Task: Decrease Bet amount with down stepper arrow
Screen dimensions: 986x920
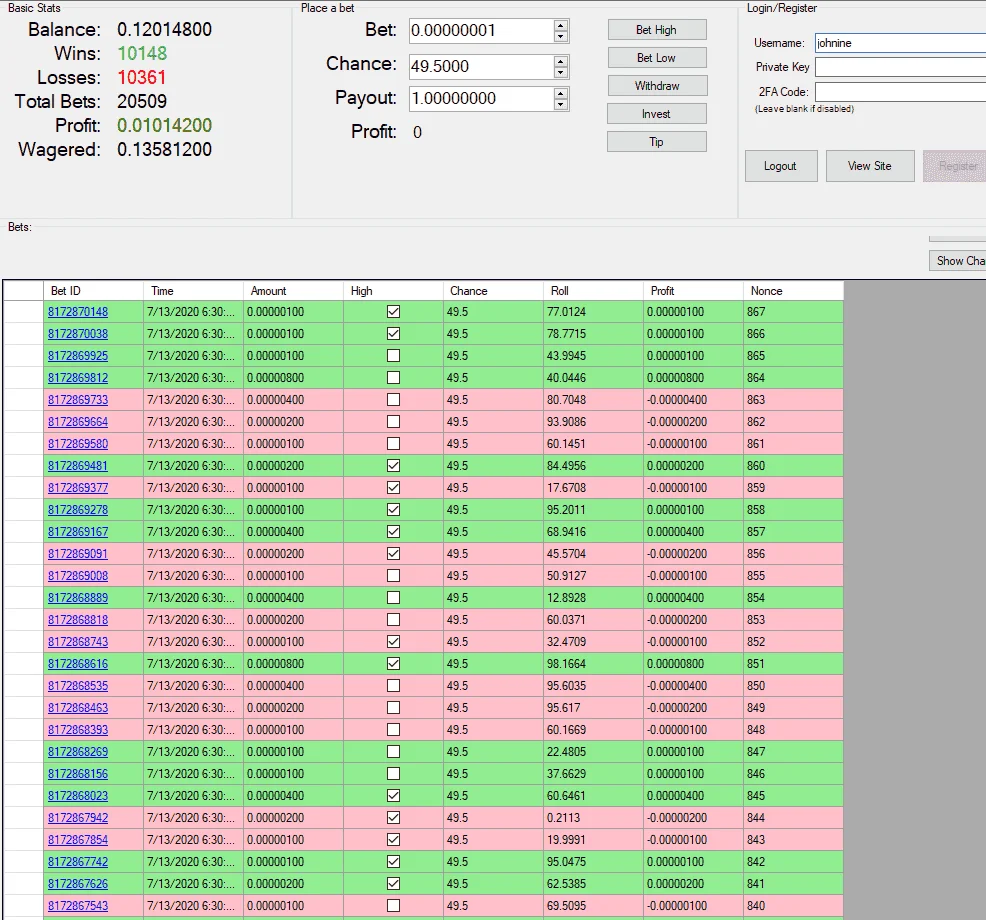Action: pyautogui.click(x=560, y=36)
